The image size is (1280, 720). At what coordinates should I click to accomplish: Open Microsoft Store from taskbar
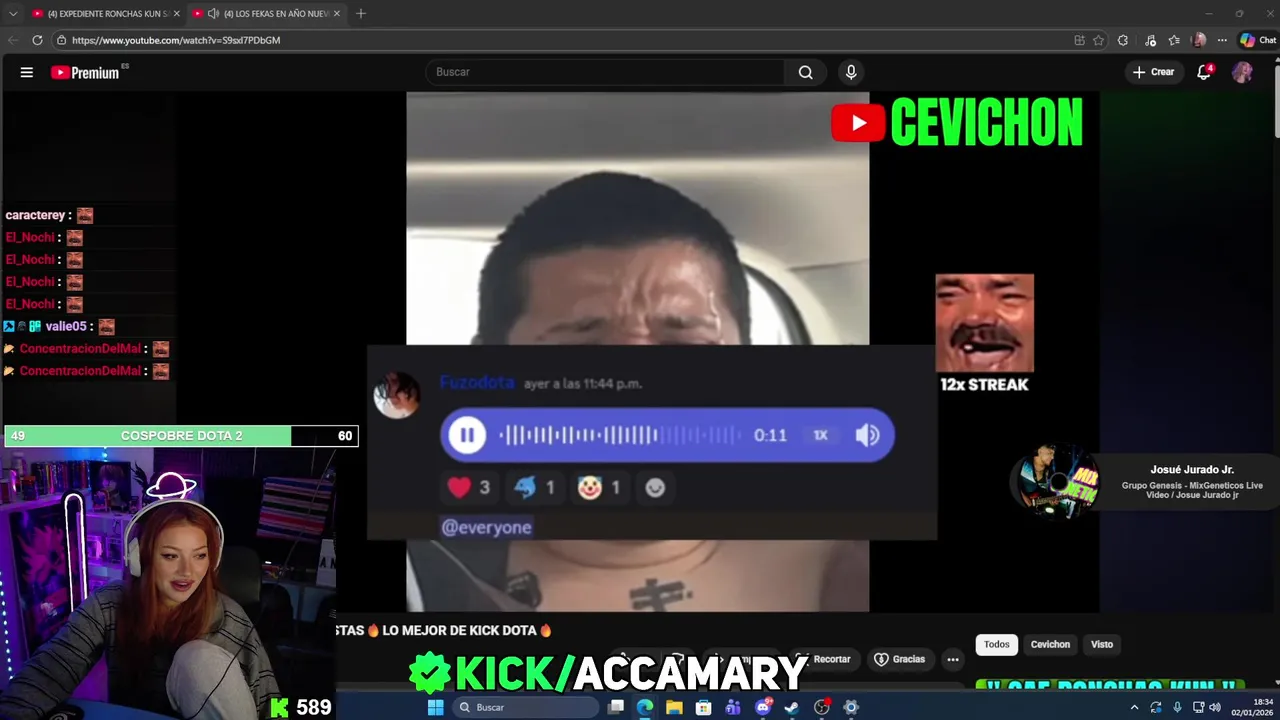click(x=704, y=707)
